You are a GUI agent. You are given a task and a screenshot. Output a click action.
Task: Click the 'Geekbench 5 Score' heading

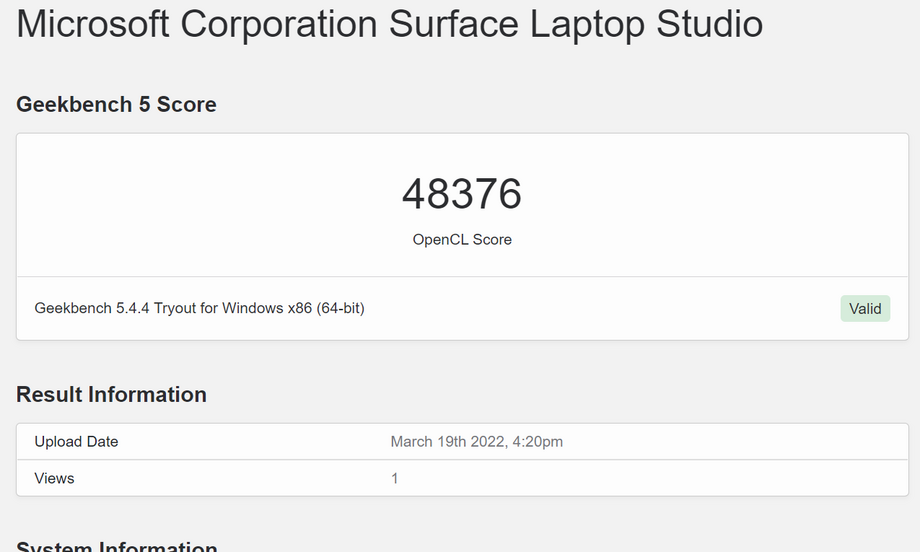click(116, 104)
